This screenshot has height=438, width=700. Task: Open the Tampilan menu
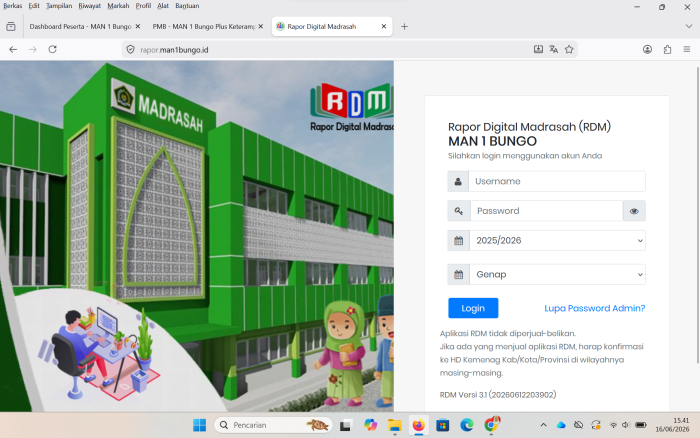(x=59, y=6)
